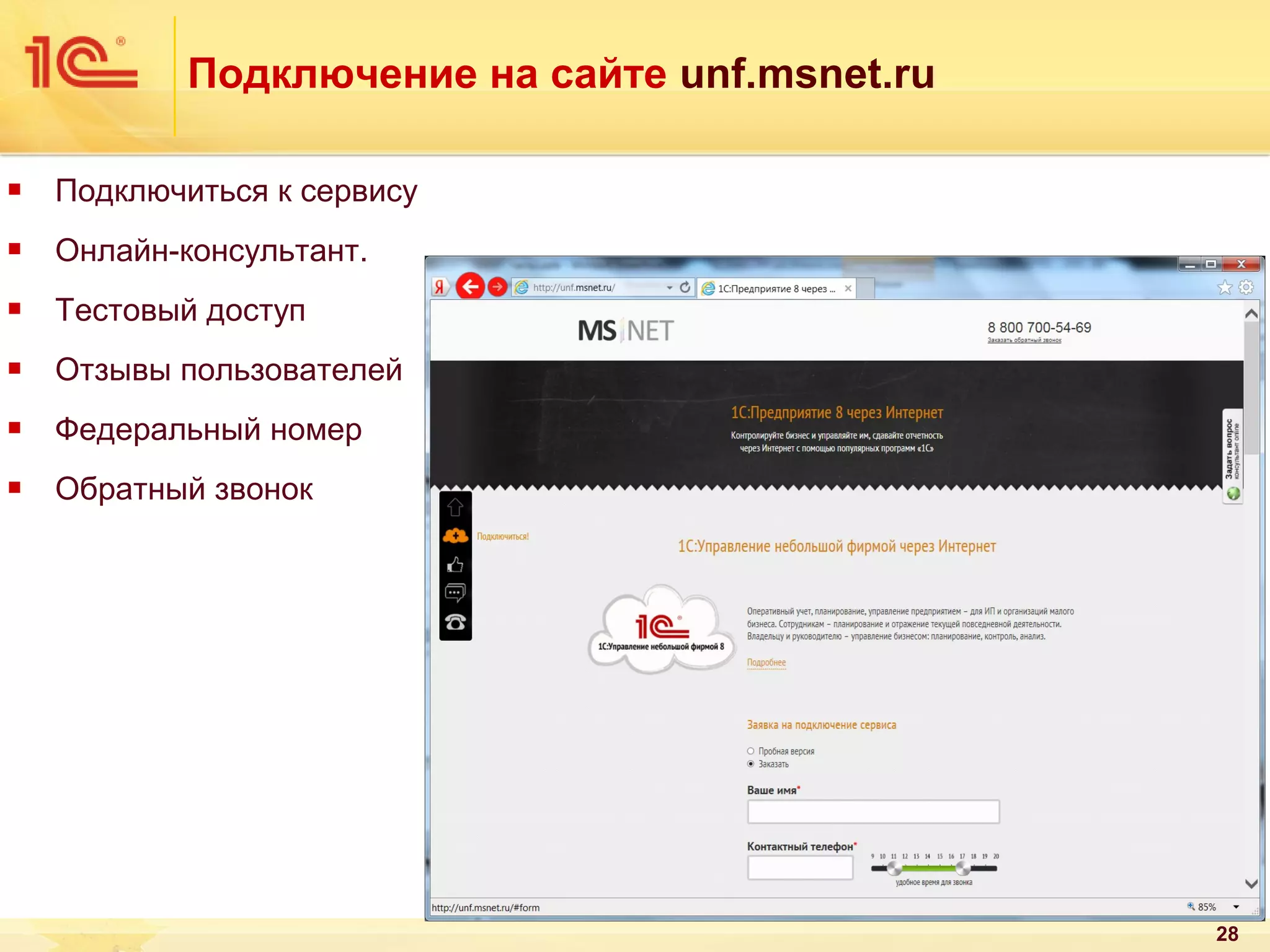The width and height of the screenshot is (1270, 952).
Task: Maximize the browser window
Action: pyautogui.click(x=1210, y=265)
